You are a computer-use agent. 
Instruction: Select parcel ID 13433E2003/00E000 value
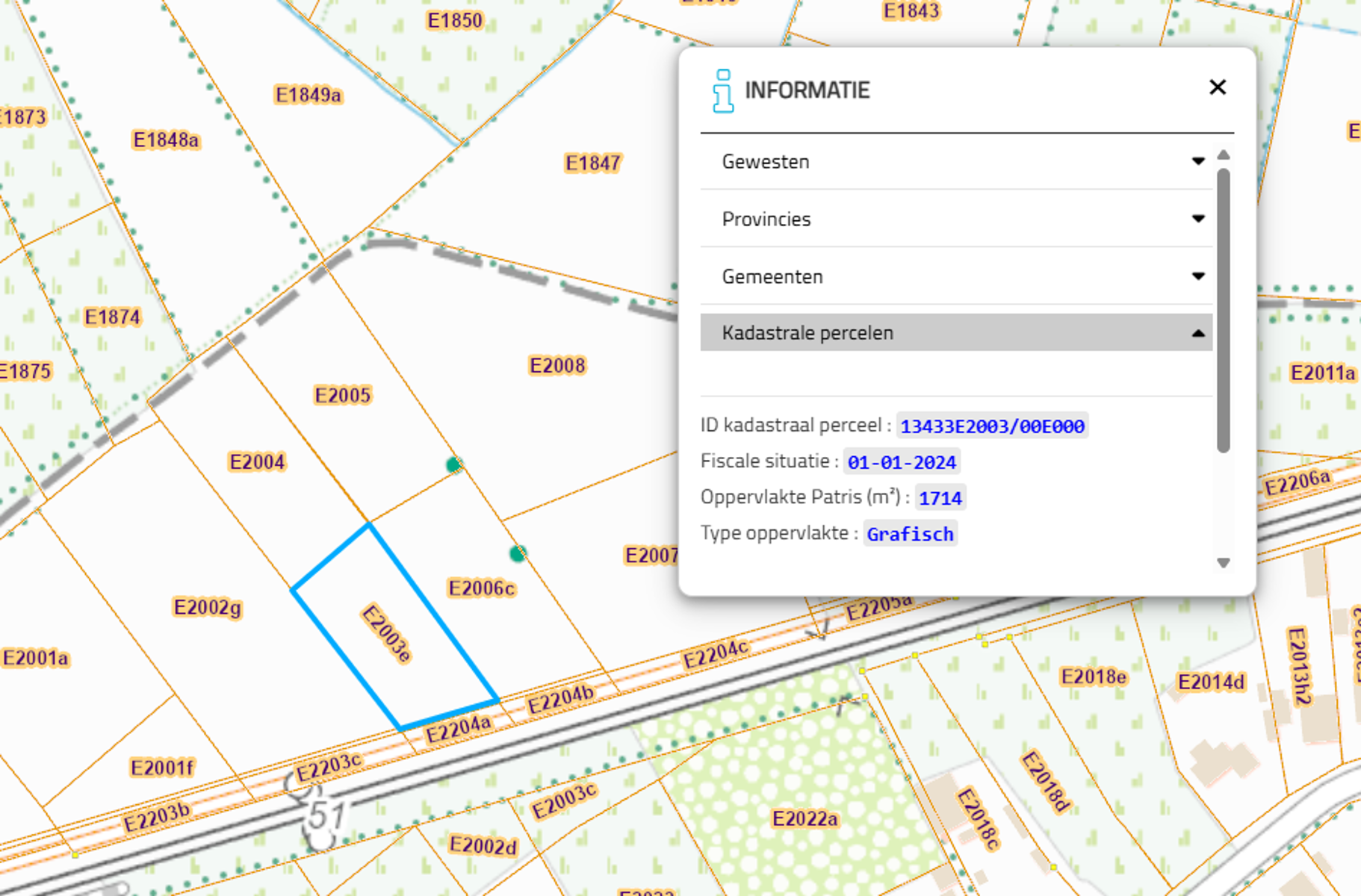pos(991,426)
